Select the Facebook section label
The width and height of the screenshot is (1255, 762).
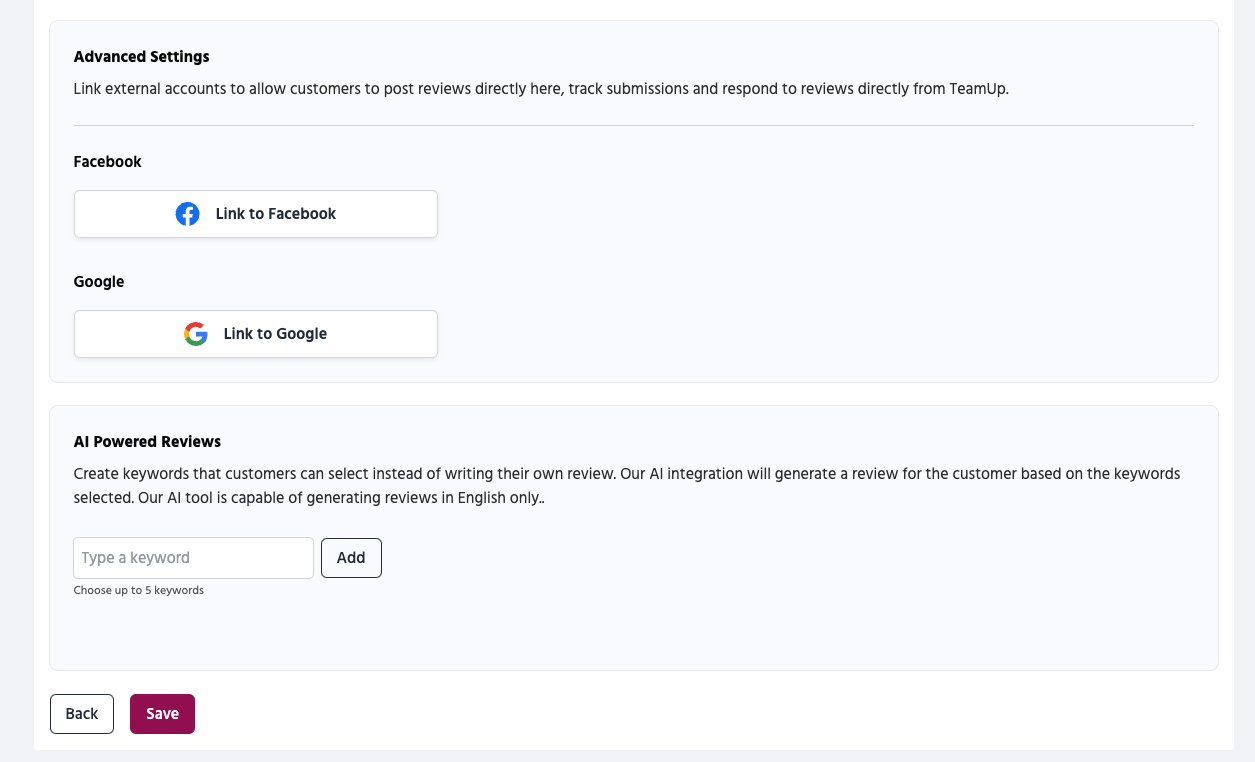pos(107,162)
